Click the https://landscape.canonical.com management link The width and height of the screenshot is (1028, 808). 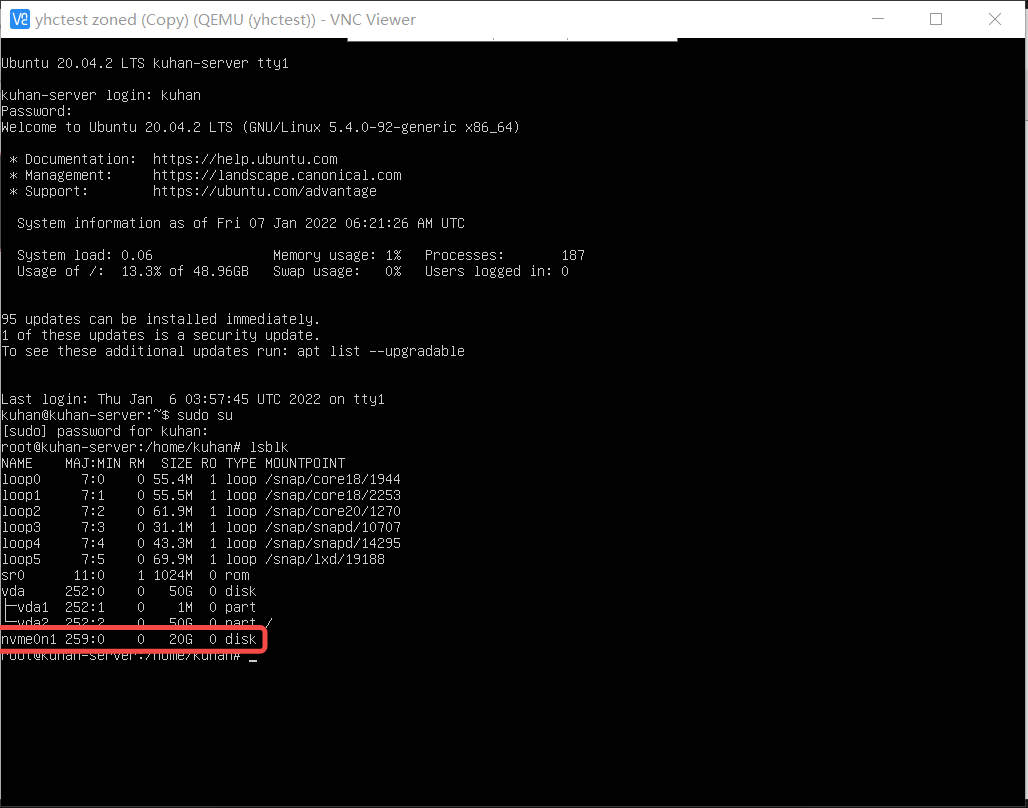[x=277, y=174]
